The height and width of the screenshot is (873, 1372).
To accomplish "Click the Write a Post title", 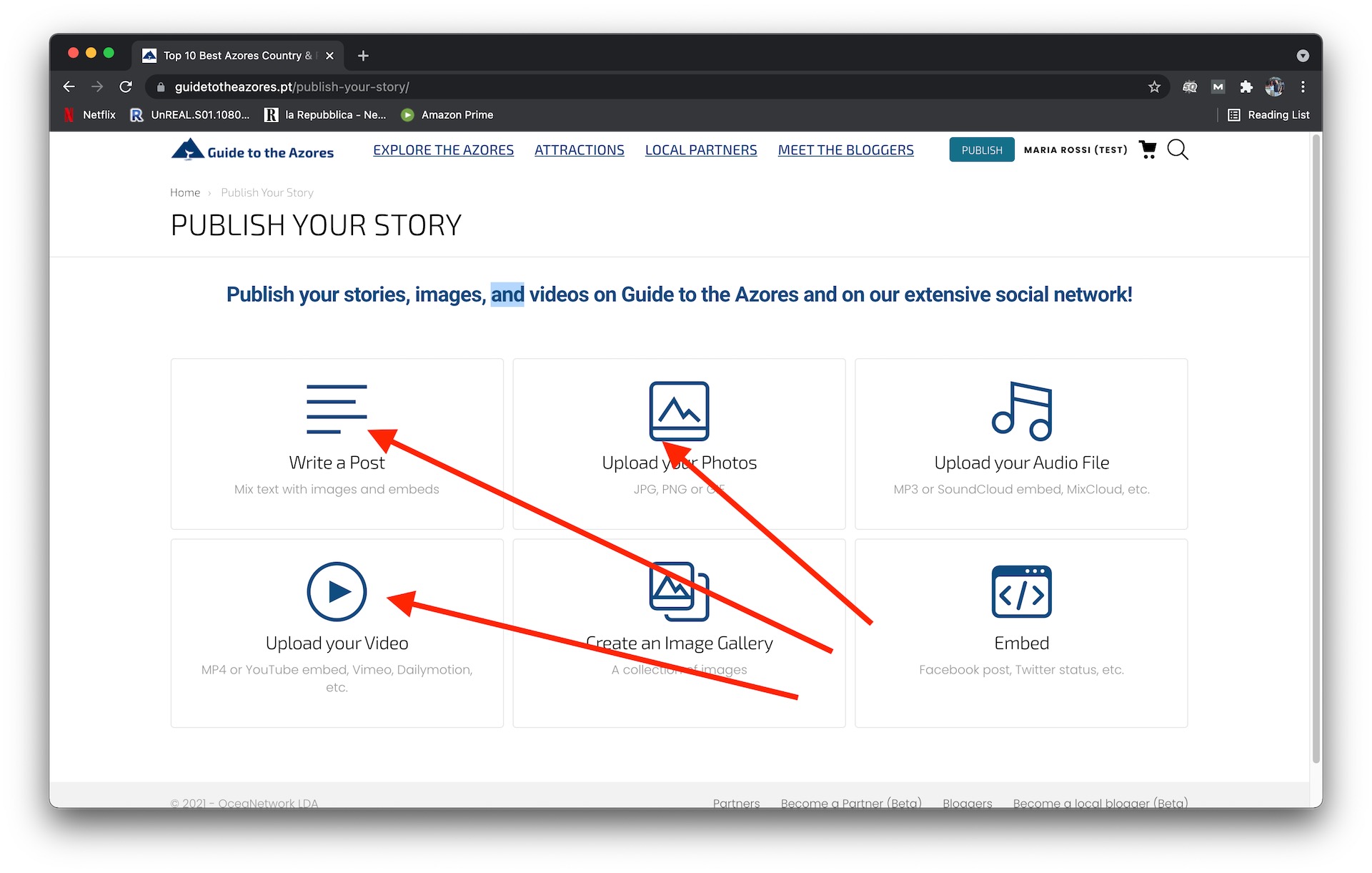I will point(337,463).
